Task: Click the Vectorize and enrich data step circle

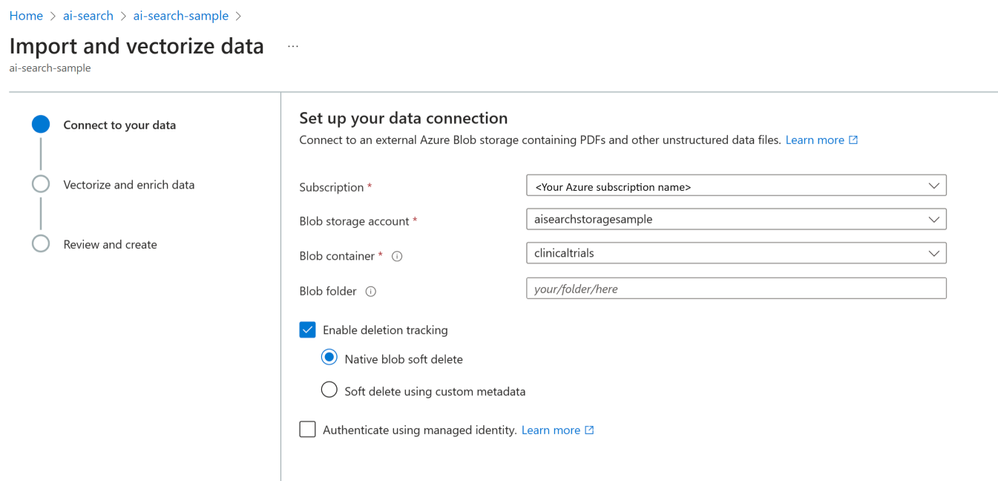Action: point(41,184)
